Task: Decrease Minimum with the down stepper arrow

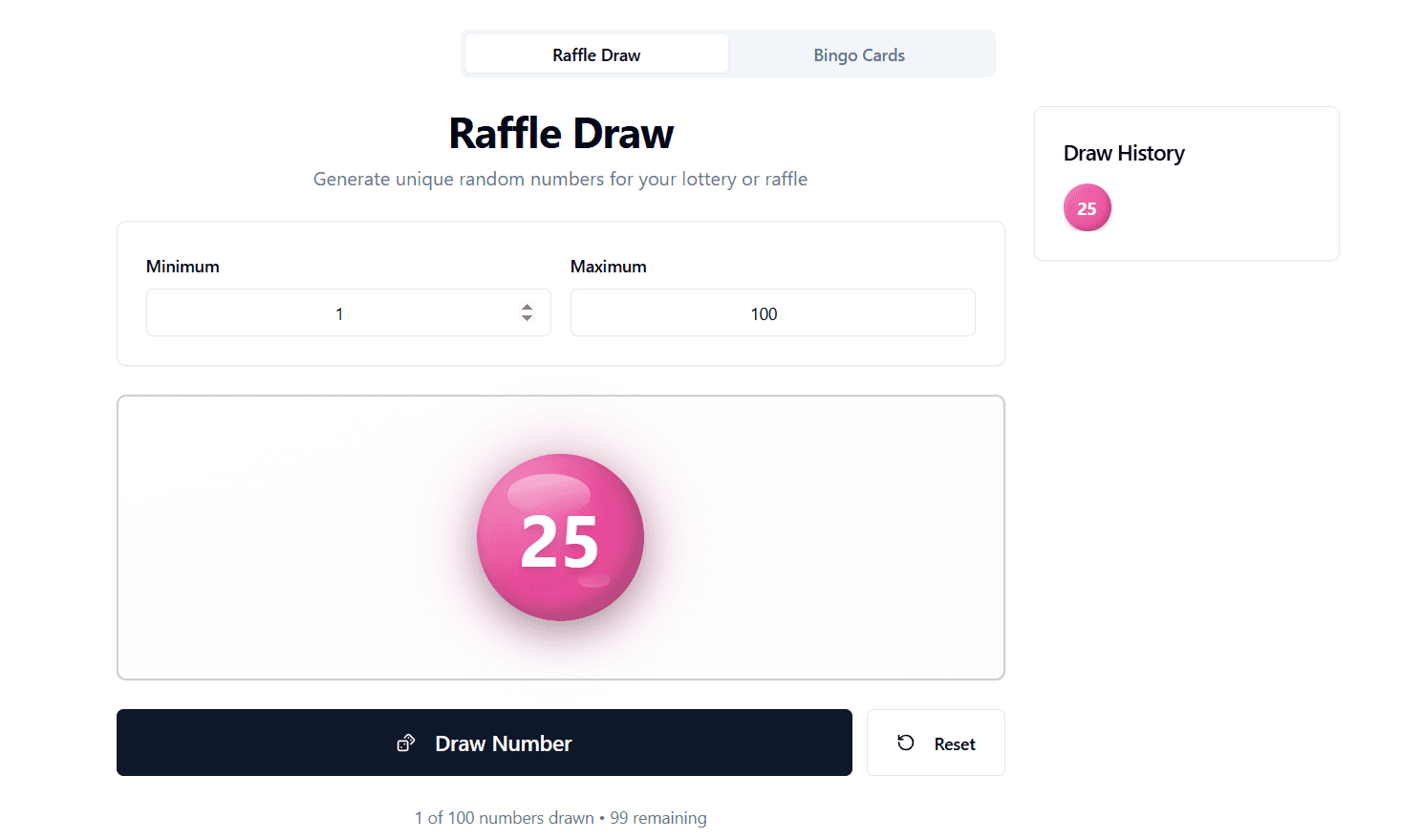Action: [527, 318]
